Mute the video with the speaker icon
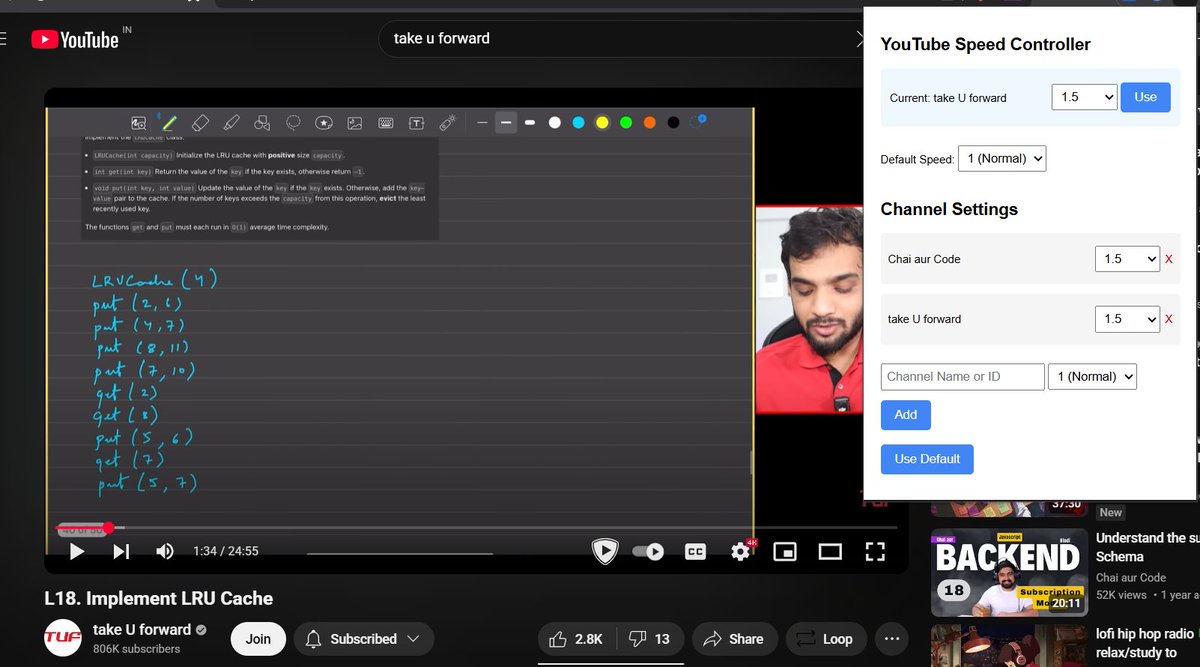The width and height of the screenshot is (1200, 667). point(165,551)
